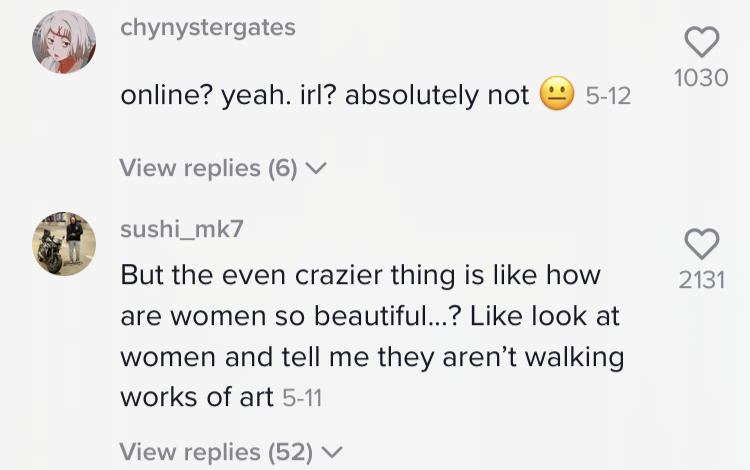750x470 pixels.
Task: Visit the sushi_mk7 username link
Action: point(181,229)
